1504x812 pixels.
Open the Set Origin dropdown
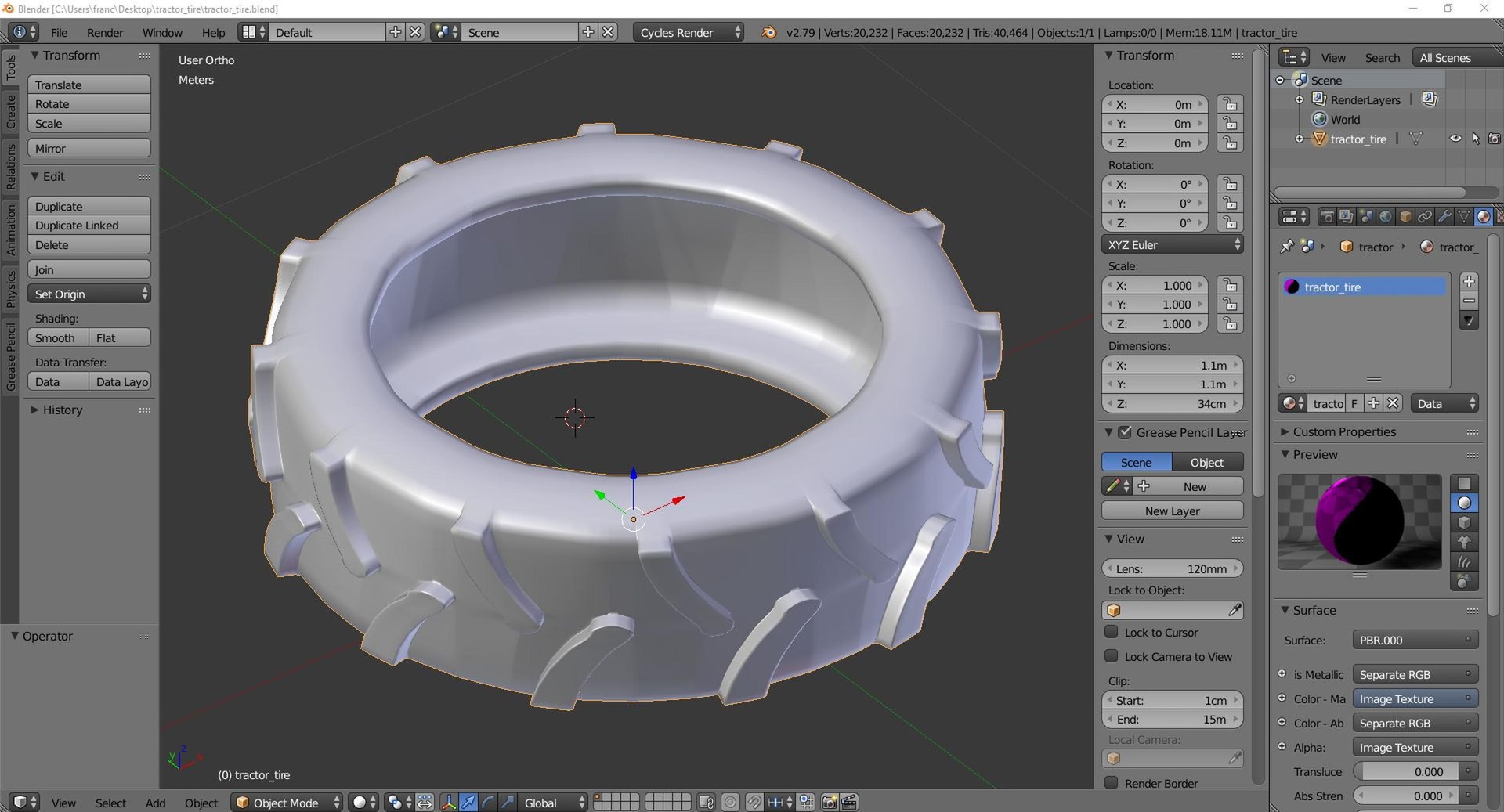coord(89,294)
